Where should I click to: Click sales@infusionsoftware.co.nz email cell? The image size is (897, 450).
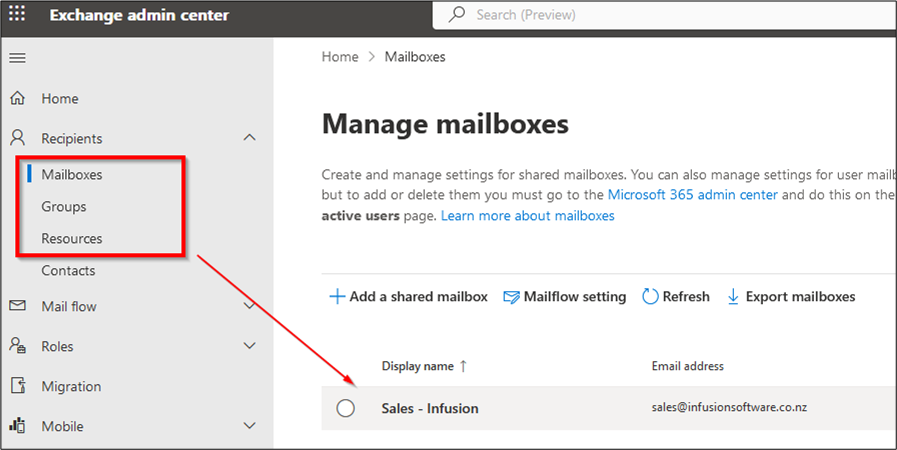click(729, 408)
